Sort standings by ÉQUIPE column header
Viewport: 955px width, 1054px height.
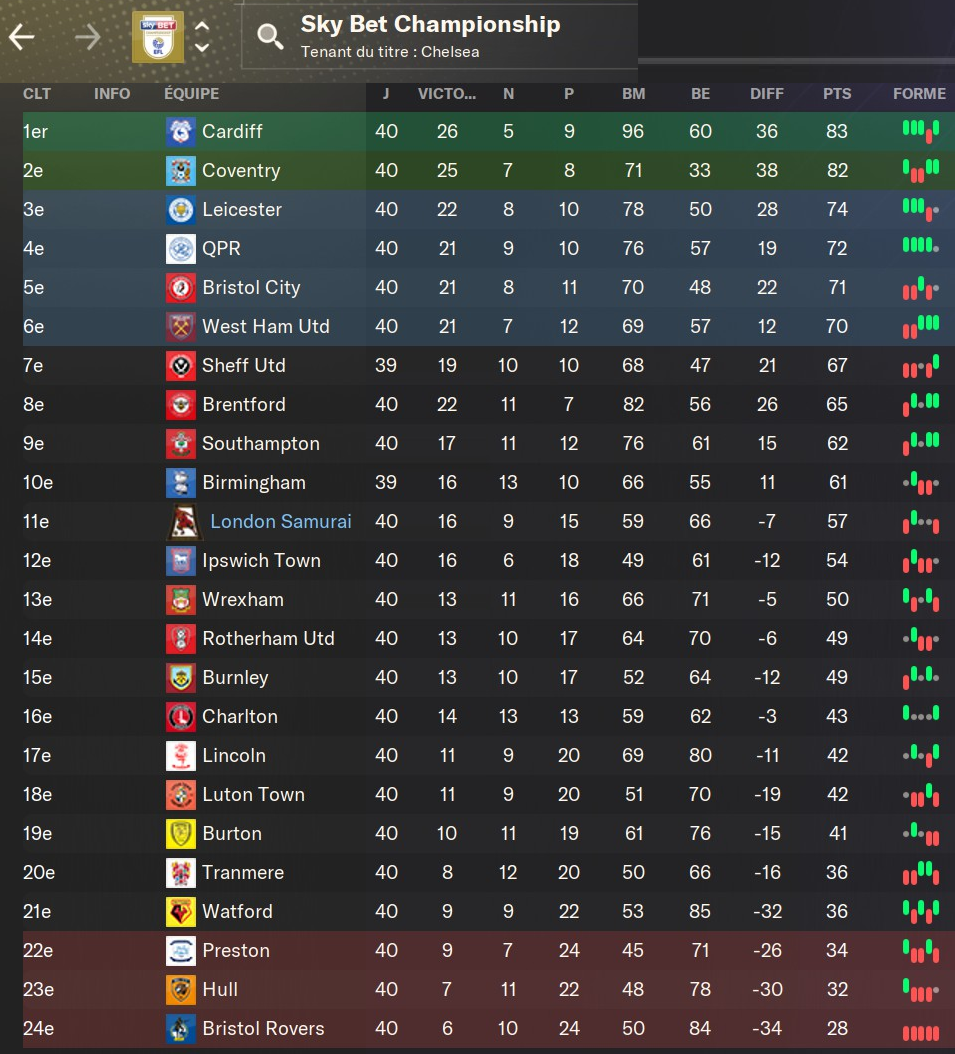point(191,94)
